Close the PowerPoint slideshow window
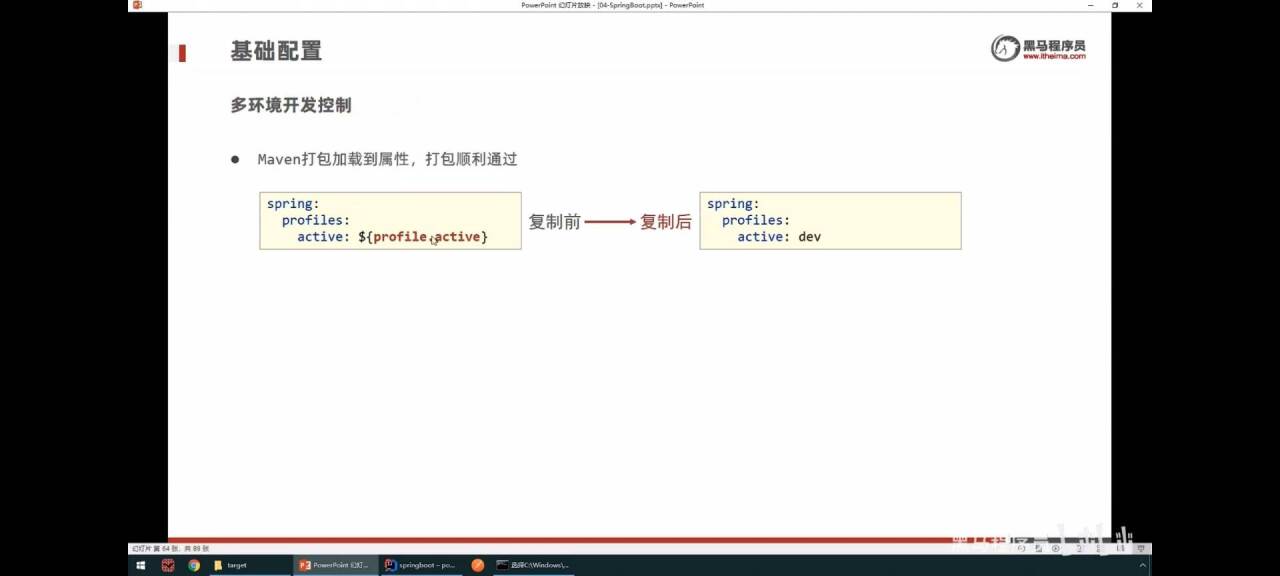 [x=1139, y=5]
